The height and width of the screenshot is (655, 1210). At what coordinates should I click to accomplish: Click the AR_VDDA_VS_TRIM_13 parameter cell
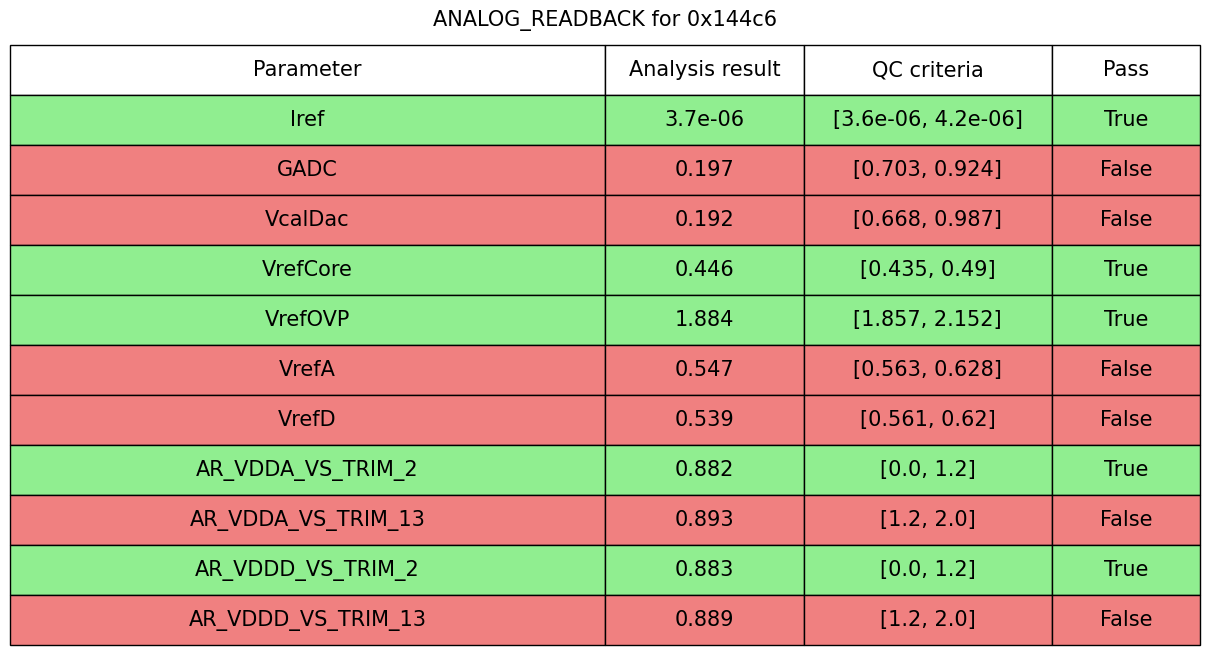307,520
